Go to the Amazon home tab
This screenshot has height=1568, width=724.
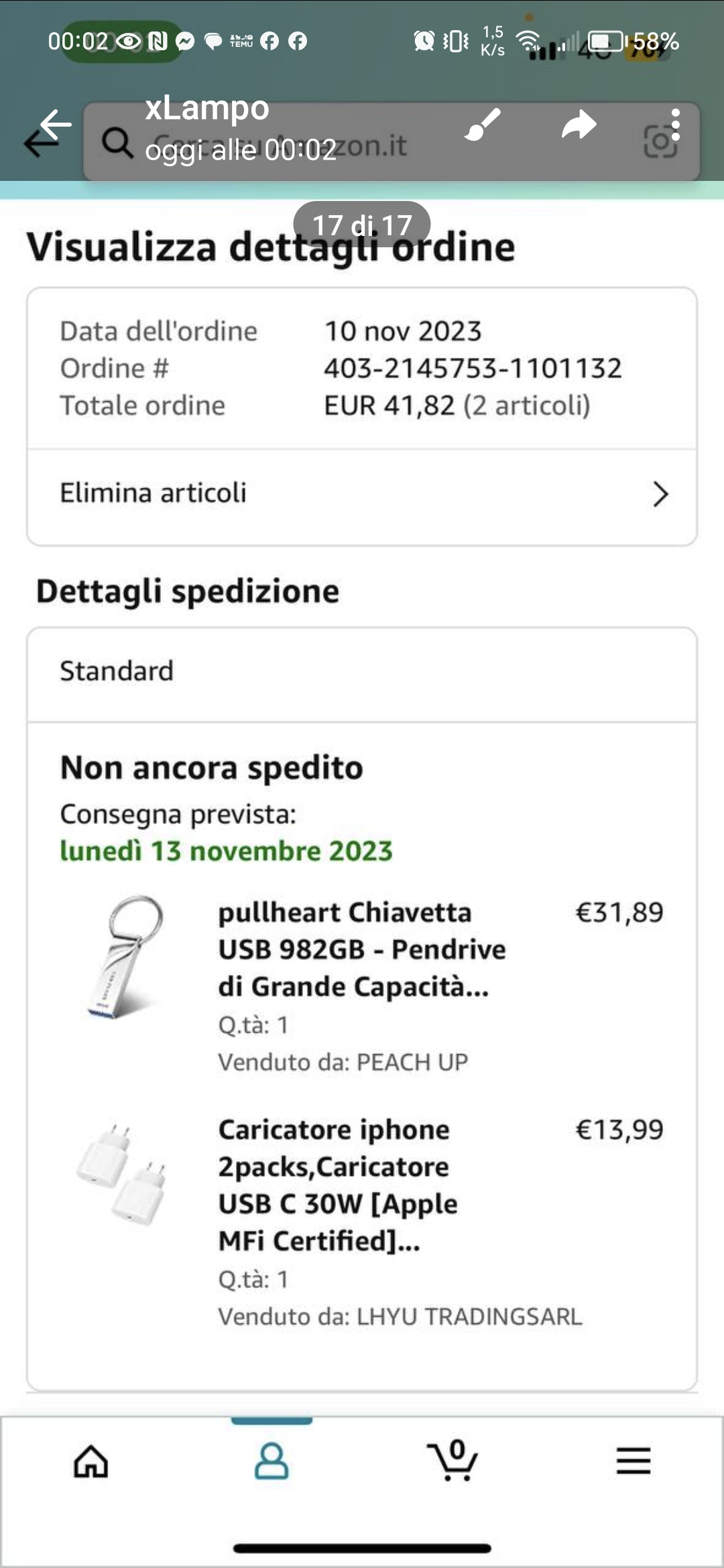(90, 1461)
